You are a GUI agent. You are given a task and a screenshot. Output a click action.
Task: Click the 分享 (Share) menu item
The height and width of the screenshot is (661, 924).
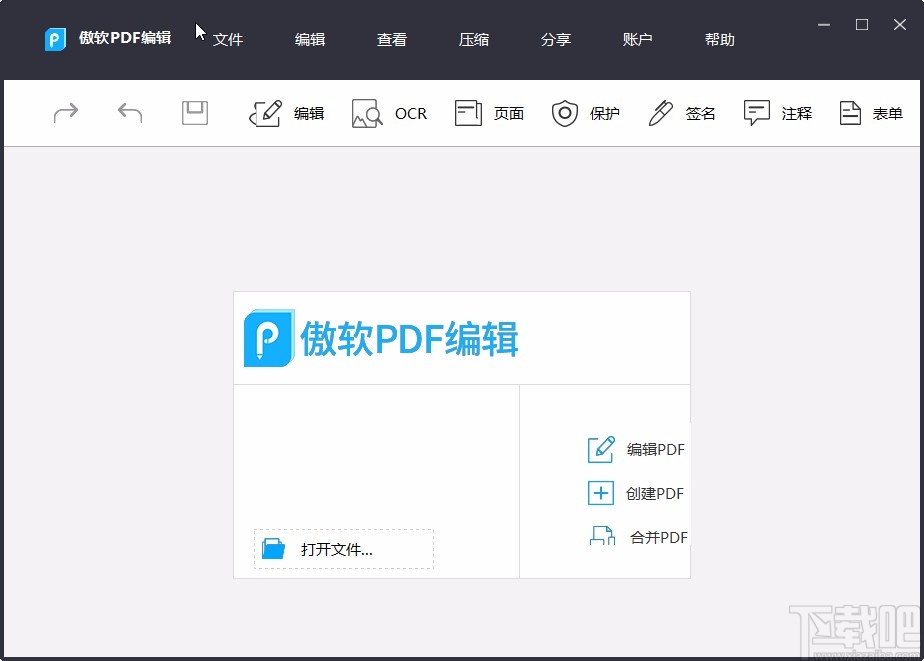click(x=556, y=40)
